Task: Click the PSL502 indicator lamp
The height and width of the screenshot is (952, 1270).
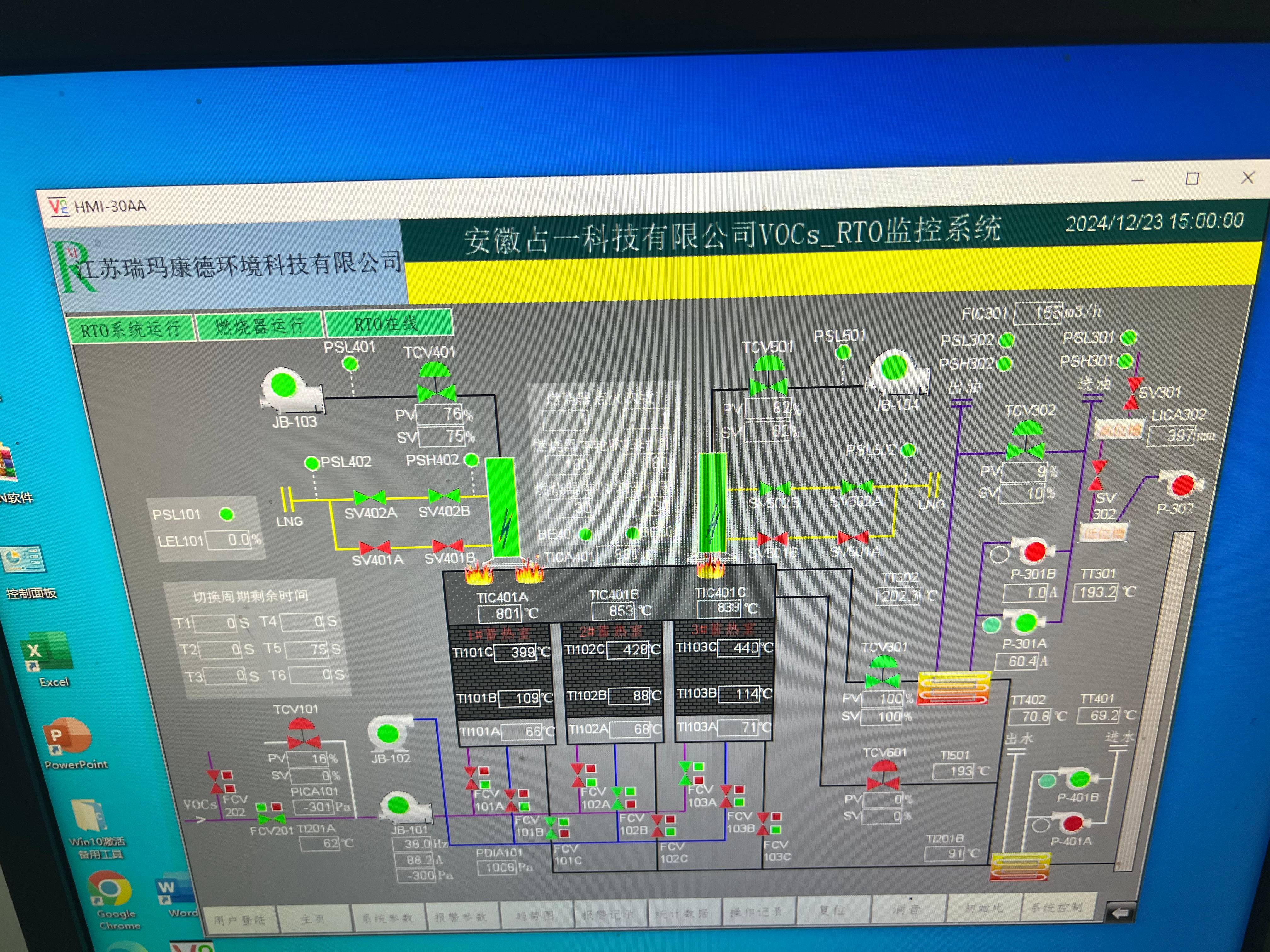Action: tap(908, 450)
